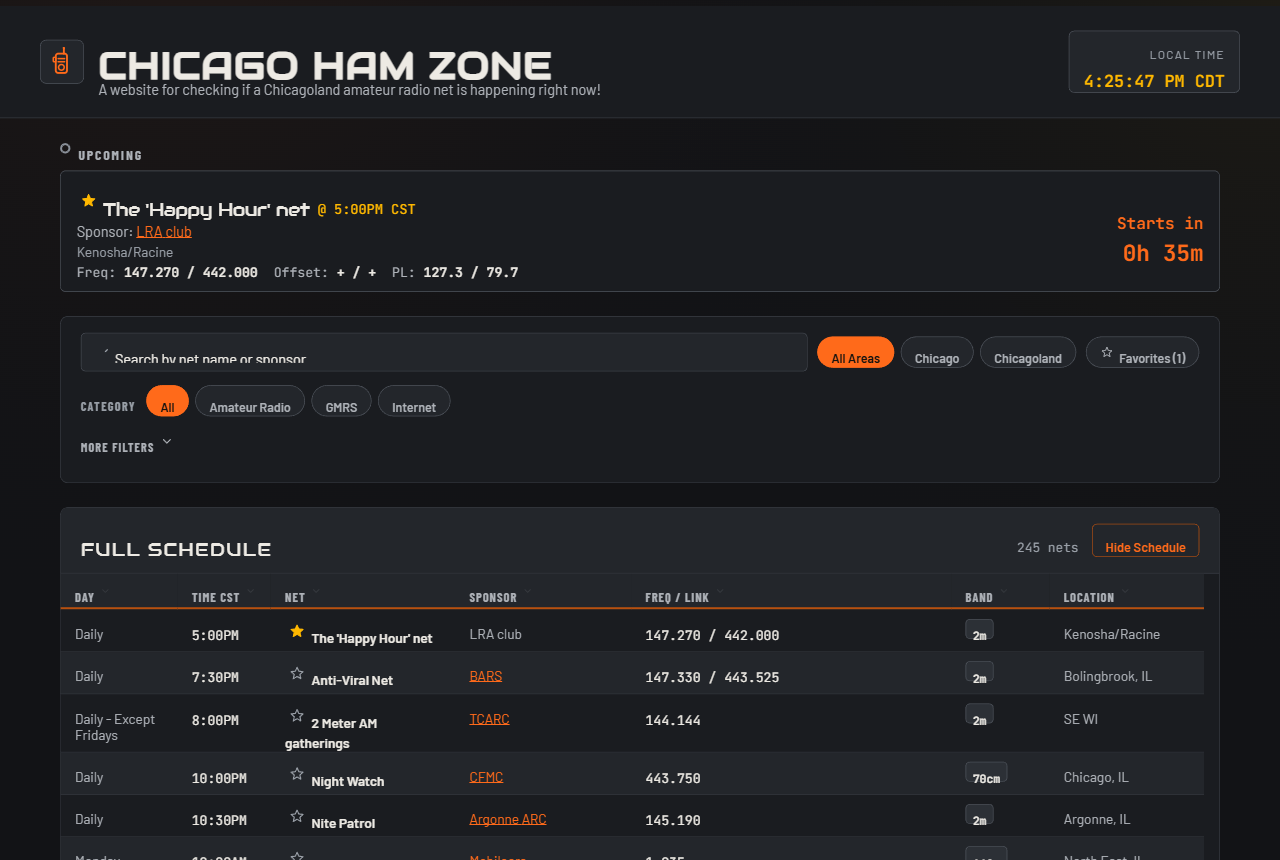Filter category to Internet
The width and height of the screenshot is (1280, 860).
(414, 401)
